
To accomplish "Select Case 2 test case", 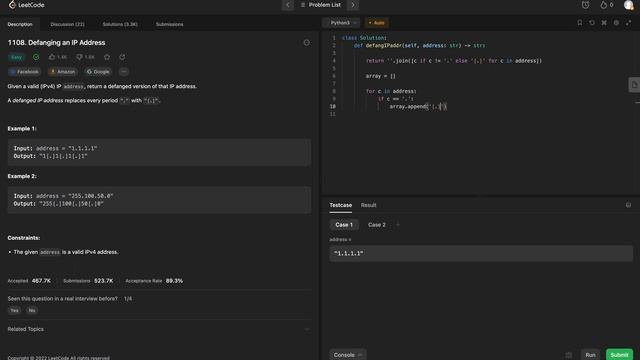I will point(377,225).
